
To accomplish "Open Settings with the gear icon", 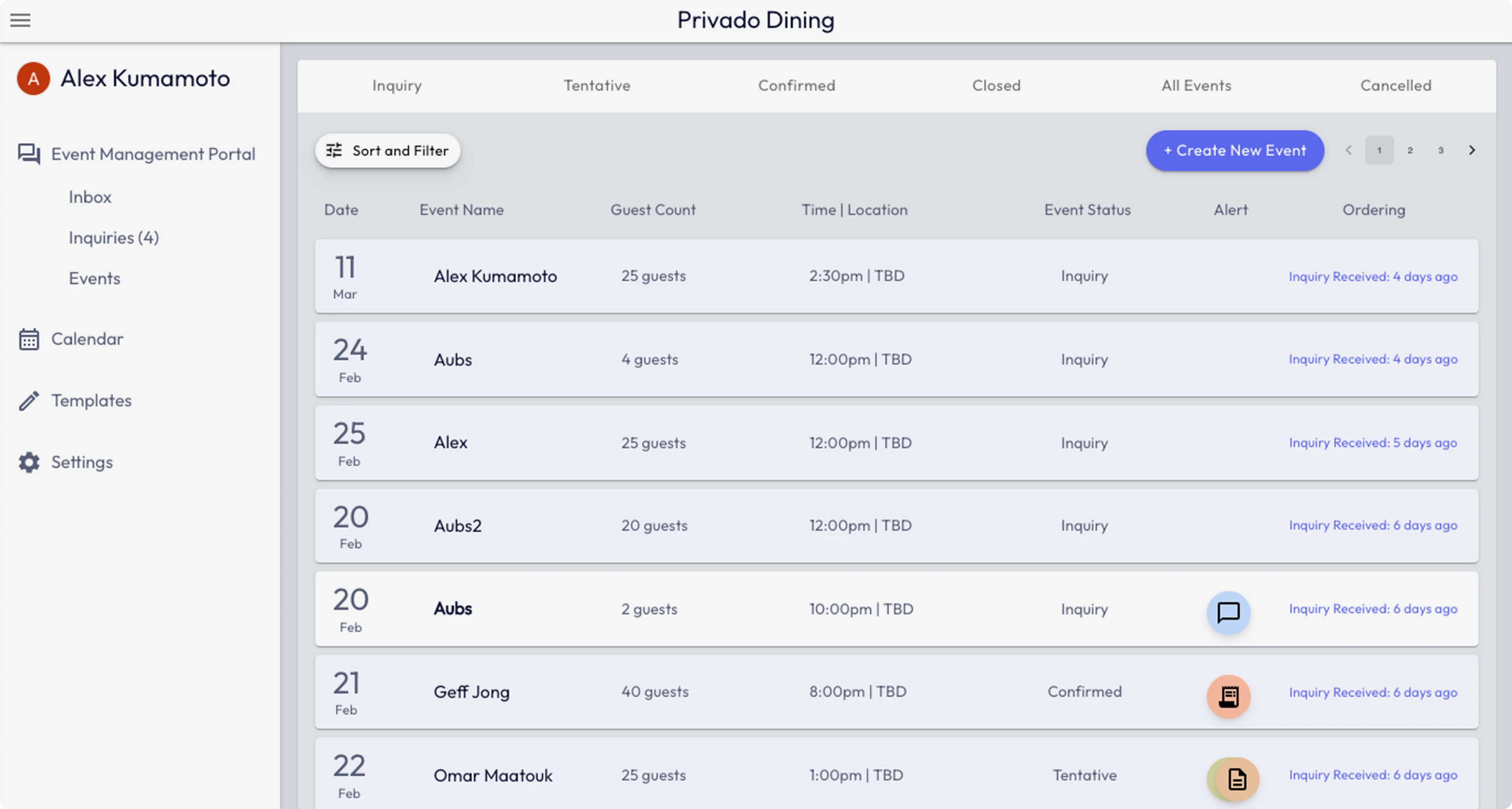I will tap(28, 462).
